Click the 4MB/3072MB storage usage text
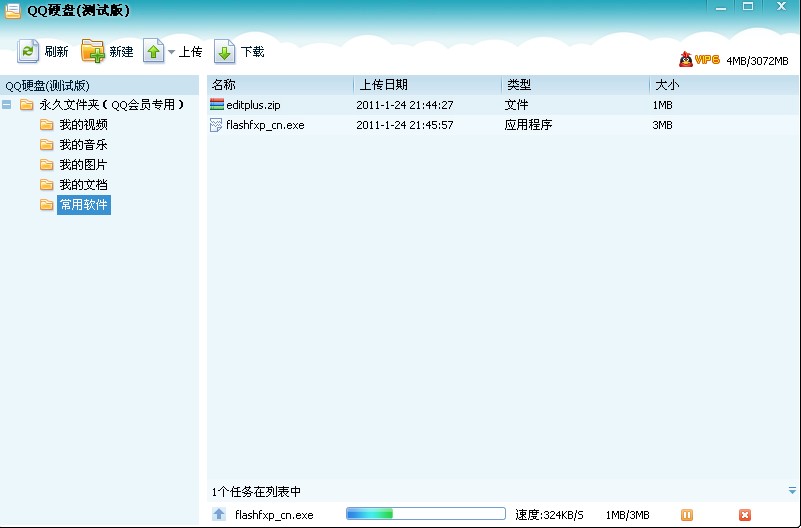 pos(757,61)
